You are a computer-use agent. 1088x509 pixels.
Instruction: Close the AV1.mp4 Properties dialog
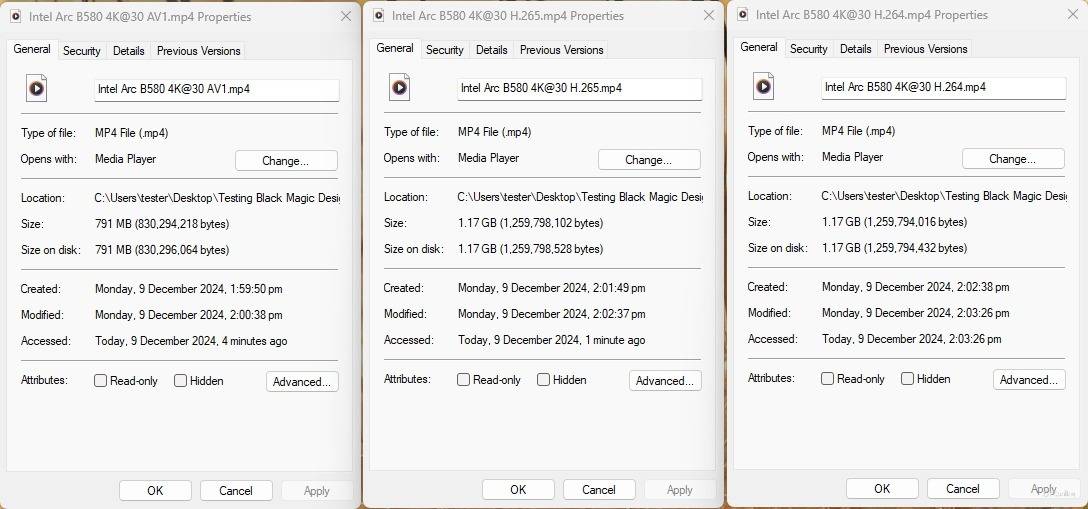tap(346, 17)
